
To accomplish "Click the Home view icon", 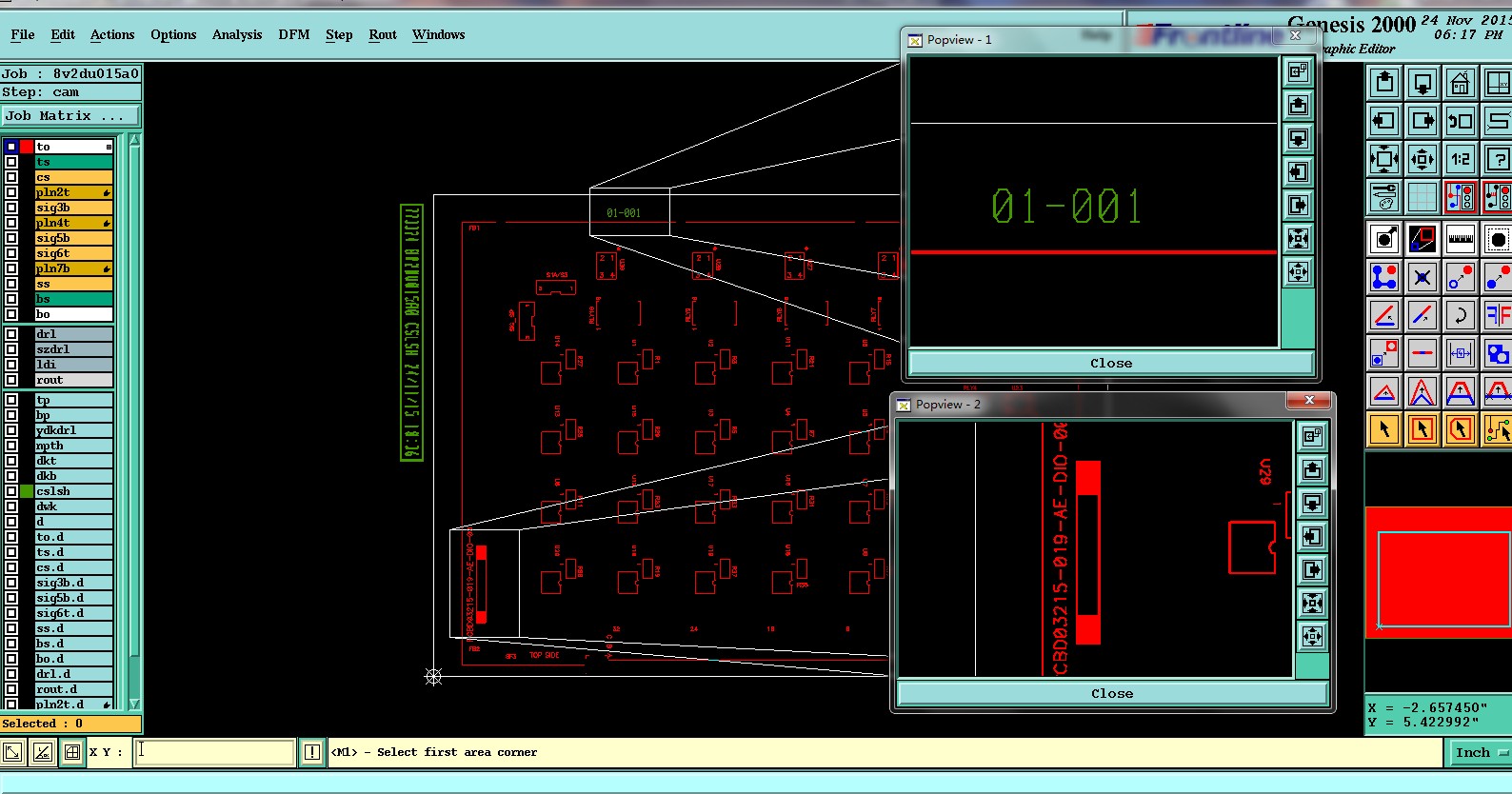I will [1460, 84].
